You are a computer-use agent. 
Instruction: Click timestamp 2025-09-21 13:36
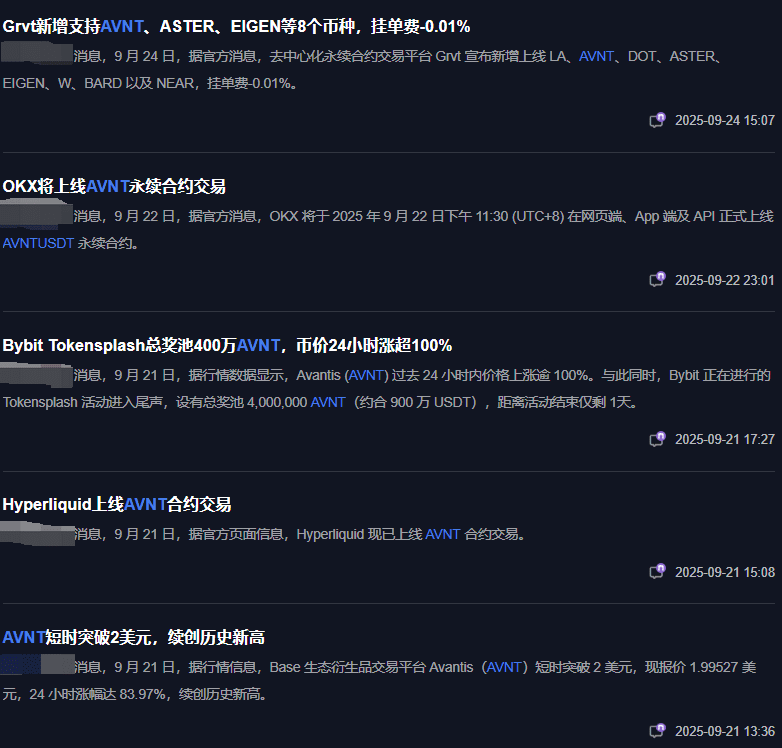pos(725,732)
